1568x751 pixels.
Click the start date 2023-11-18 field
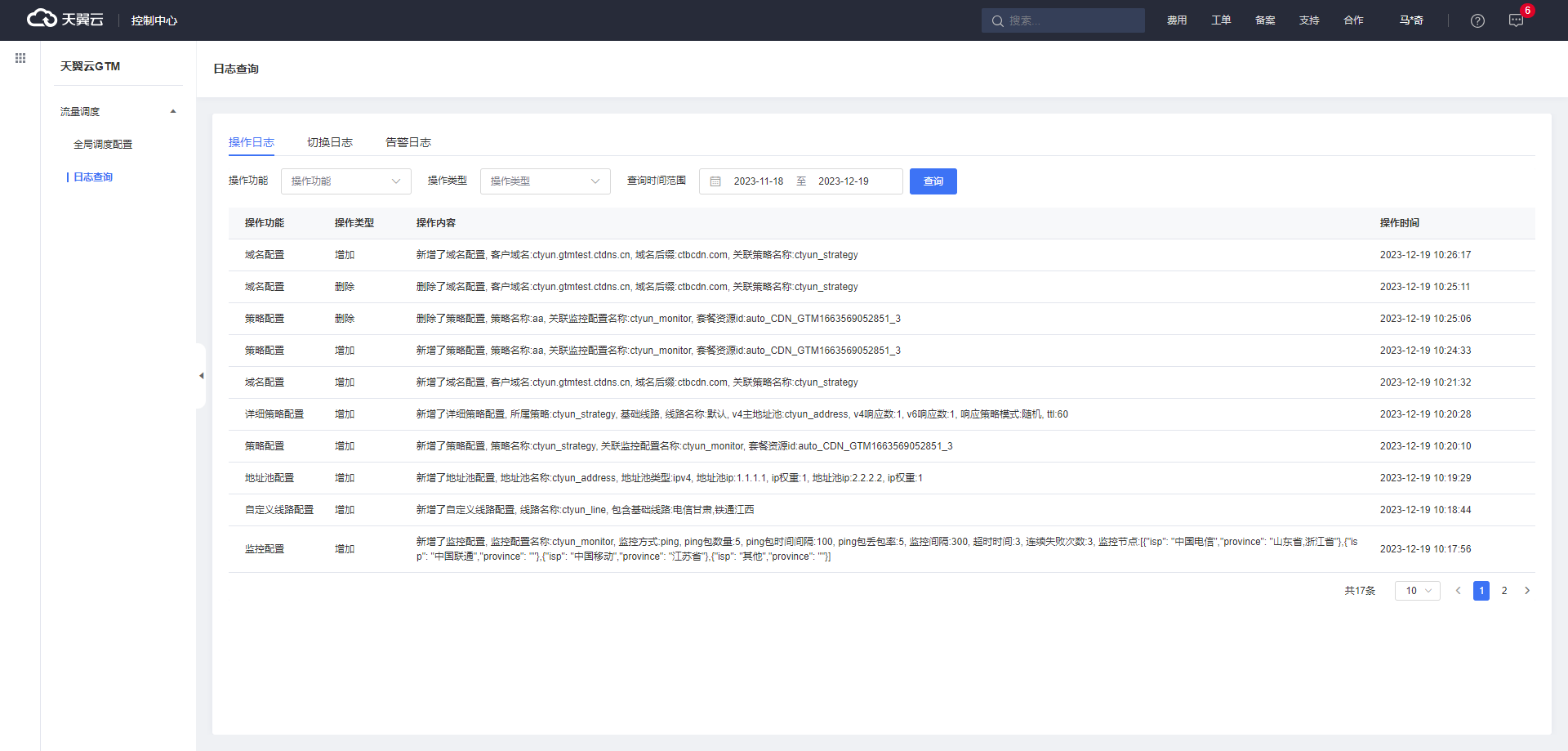pyautogui.click(x=759, y=181)
